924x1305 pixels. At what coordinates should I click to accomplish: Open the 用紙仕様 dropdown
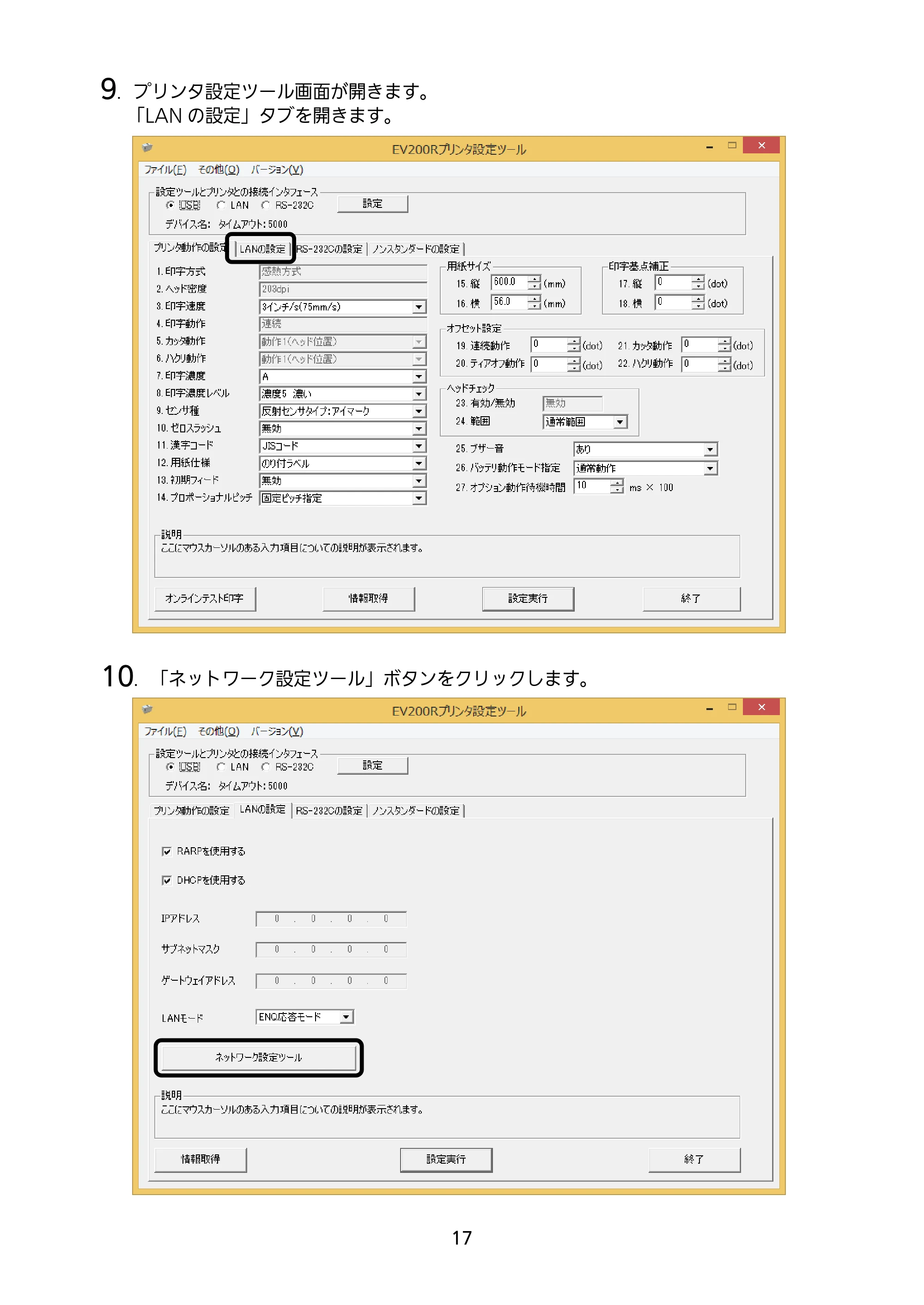[x=419, y=463]
